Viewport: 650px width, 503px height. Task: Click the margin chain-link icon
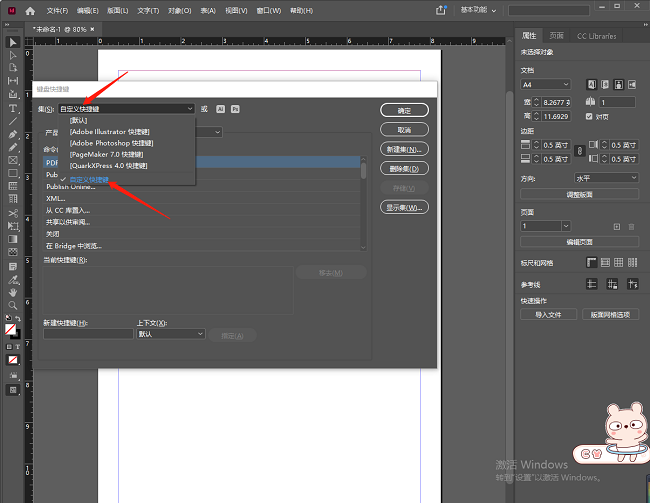[580, 153]
